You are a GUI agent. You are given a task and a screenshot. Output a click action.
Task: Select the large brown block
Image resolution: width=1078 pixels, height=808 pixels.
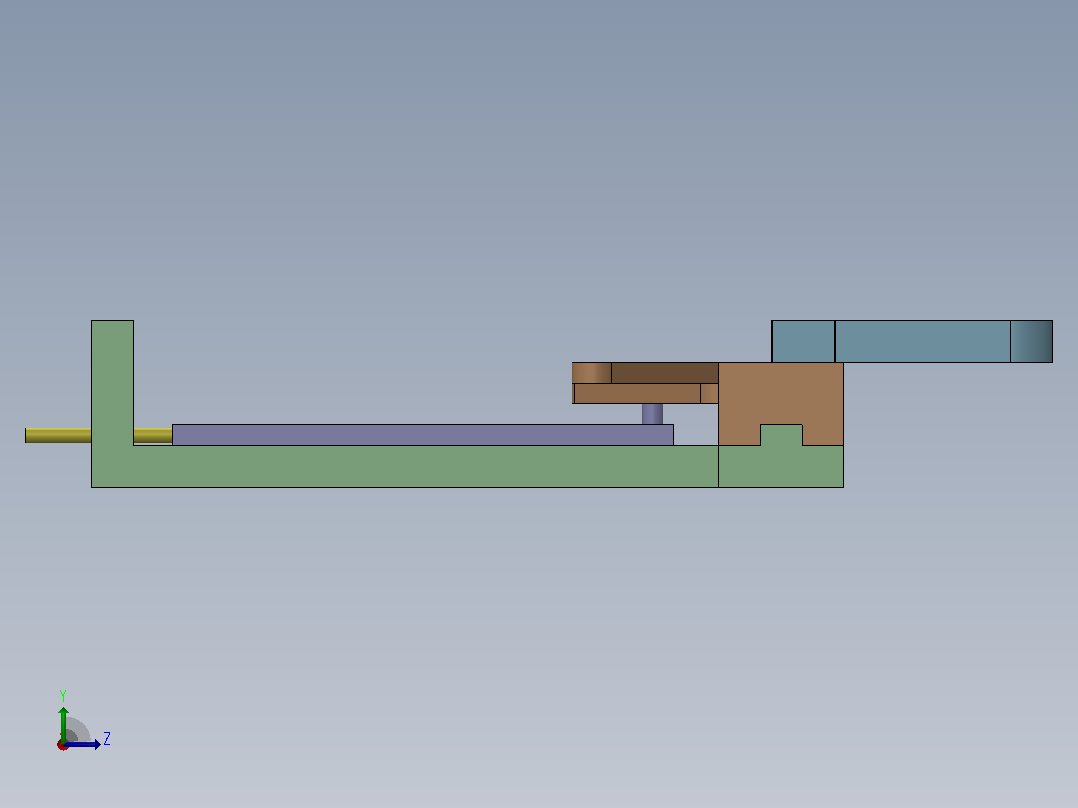click(781, 393)
